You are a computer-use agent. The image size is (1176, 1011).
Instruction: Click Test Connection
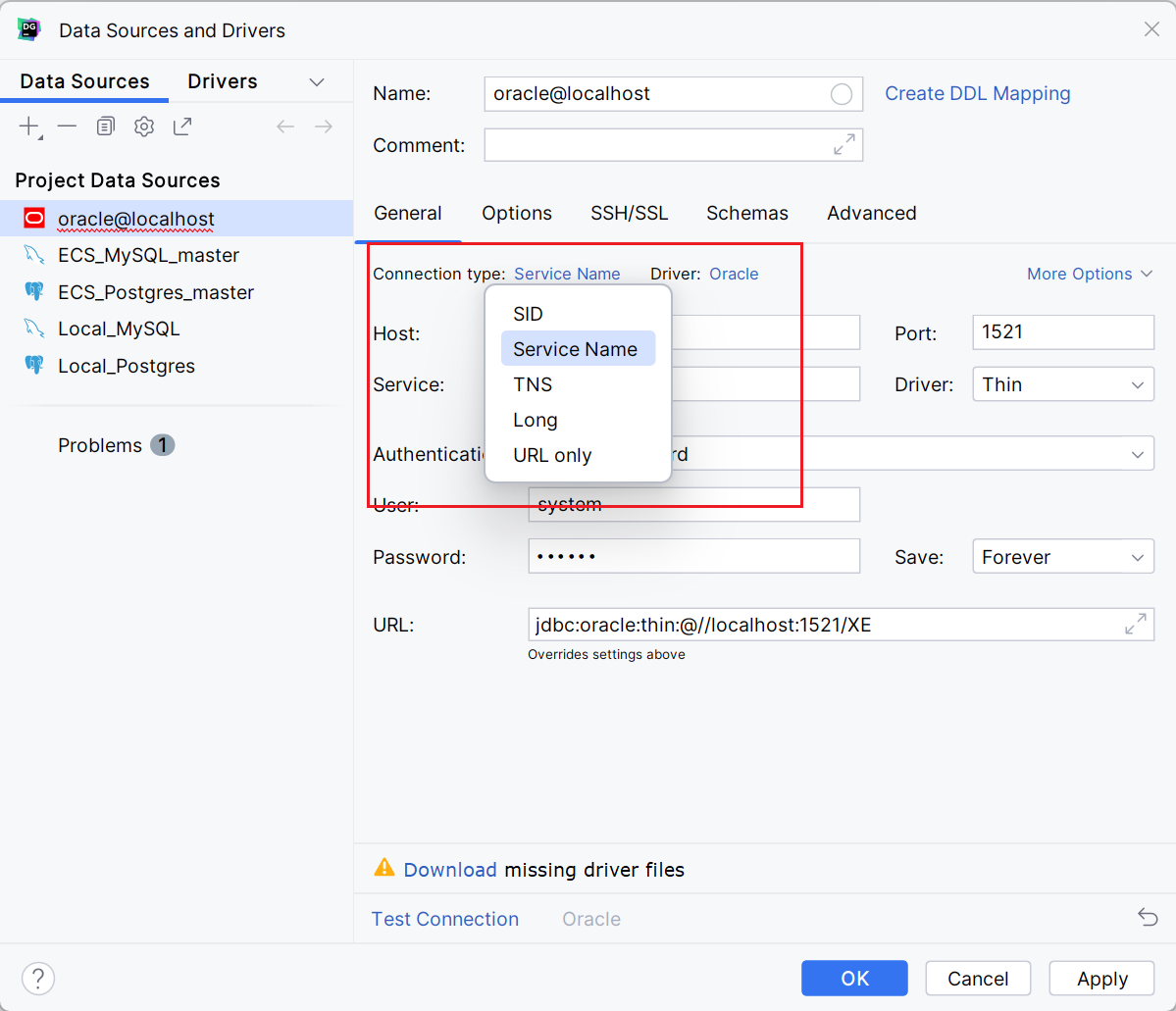[444, 919]
